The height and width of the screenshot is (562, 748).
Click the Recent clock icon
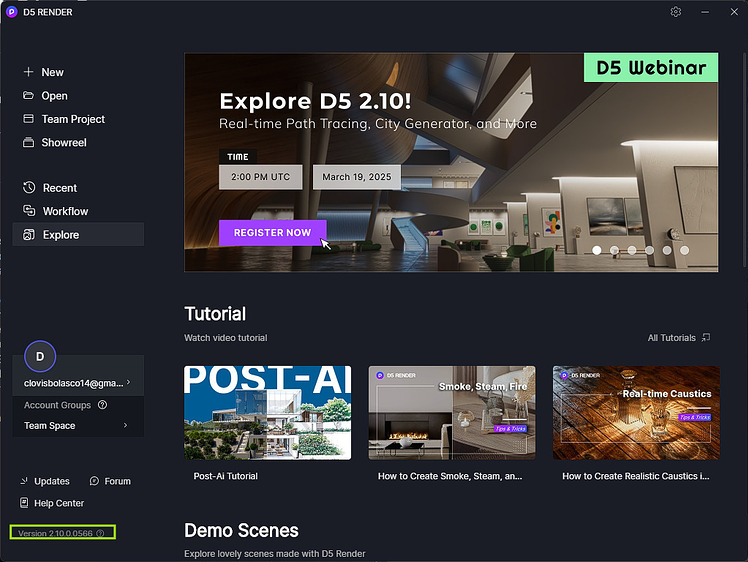[x=29, y=187]
